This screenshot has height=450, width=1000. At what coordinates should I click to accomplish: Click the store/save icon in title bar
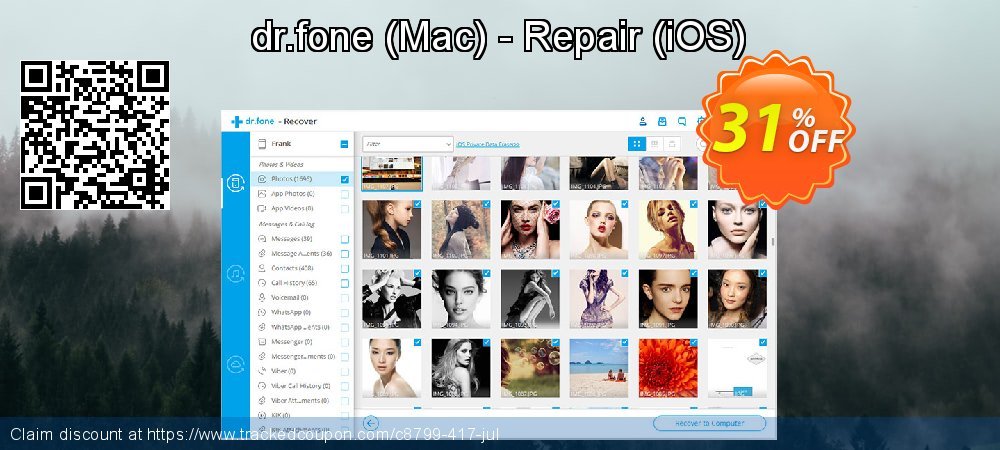pyautogui.click(x=662, y=121)
